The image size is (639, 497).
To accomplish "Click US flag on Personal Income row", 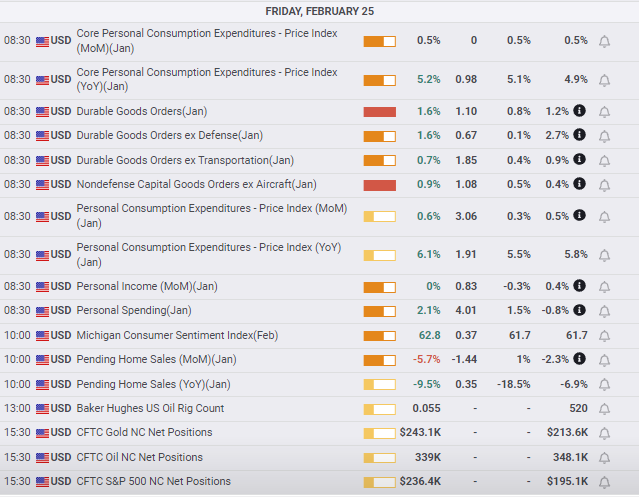I will coord(42,287).
